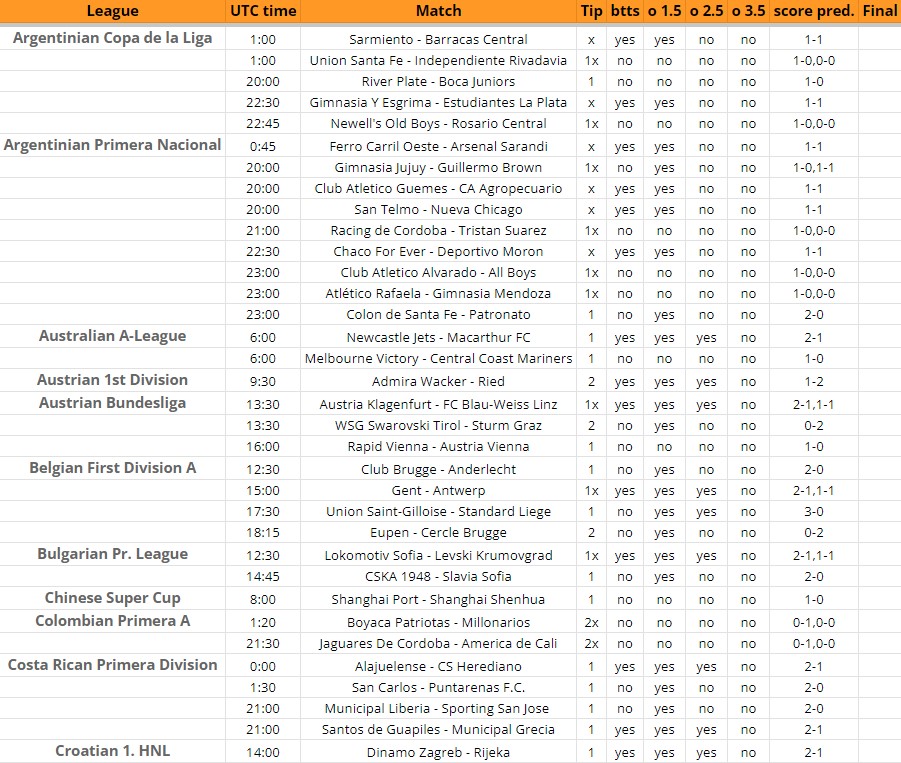Click the 'League' column header
Viewport: 901px width, 763px height.
(x=113, y=11)
